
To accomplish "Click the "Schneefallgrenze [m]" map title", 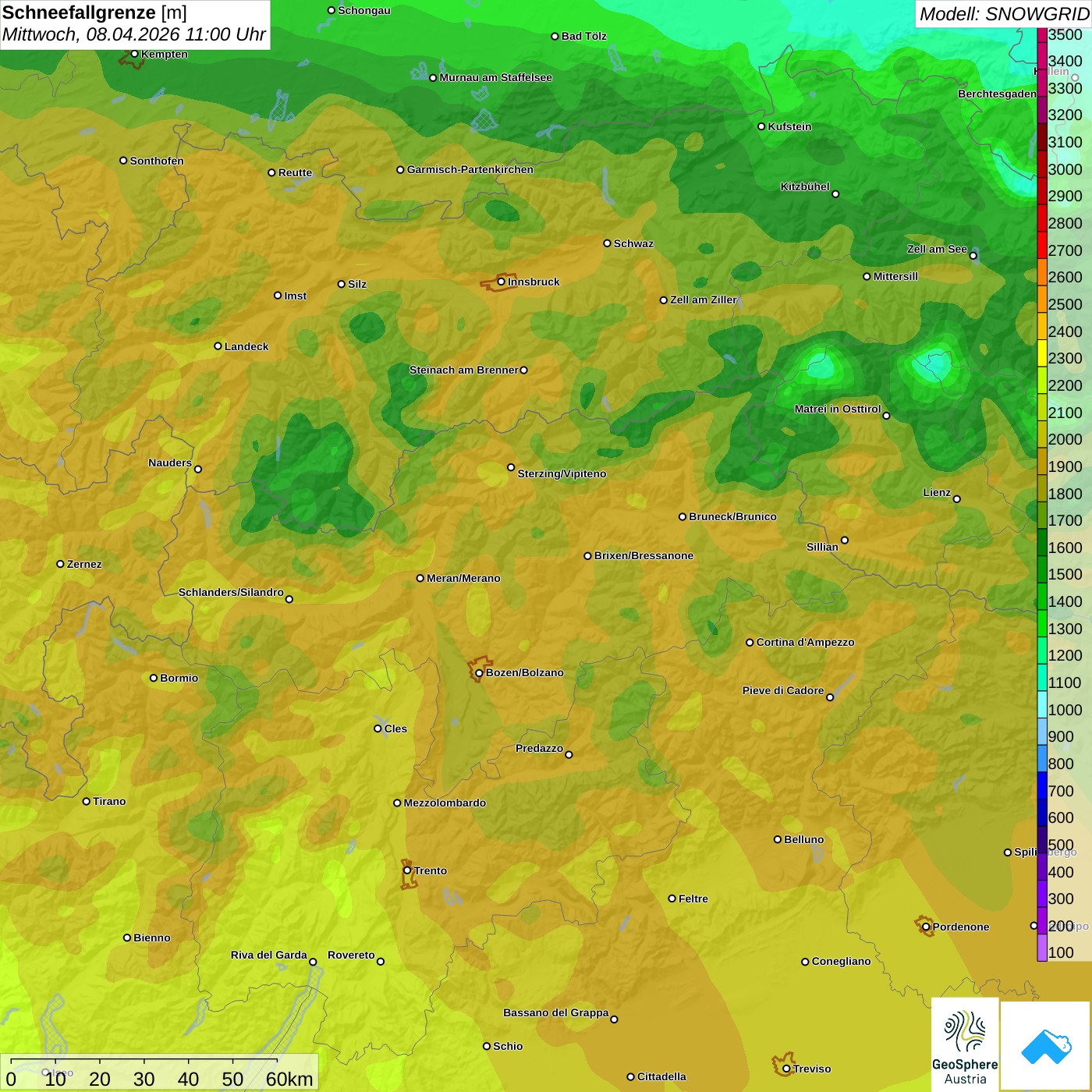I will point(94,13).
